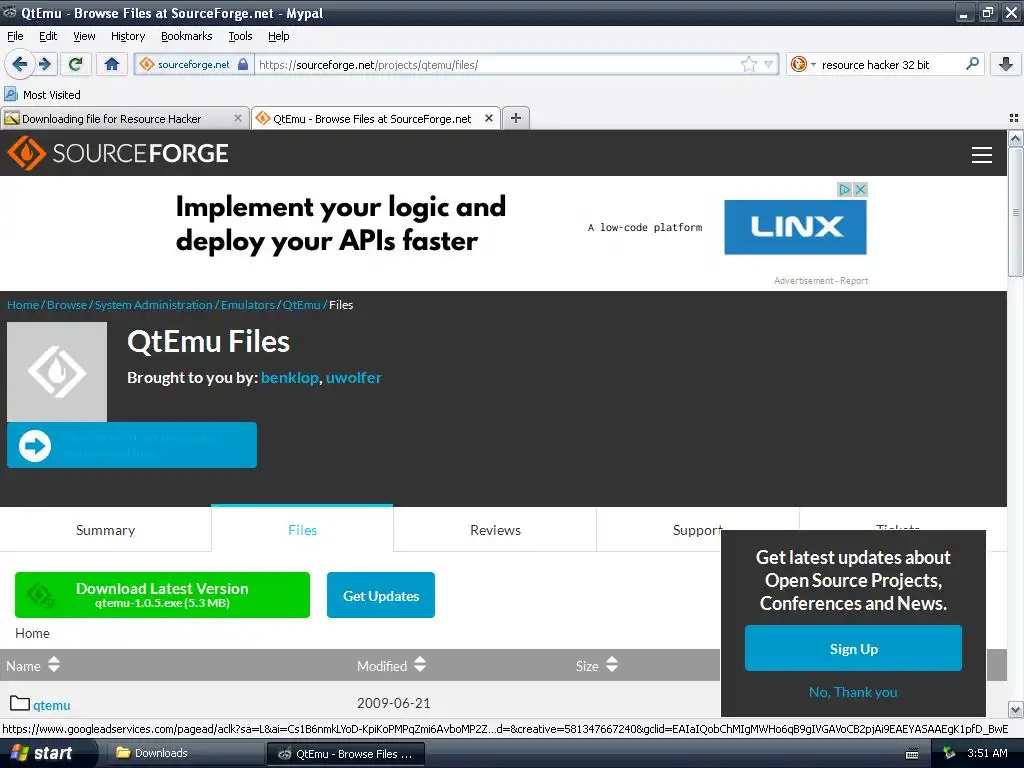
Task: Switch to the Reviews tab
Action: coord(495,530)
